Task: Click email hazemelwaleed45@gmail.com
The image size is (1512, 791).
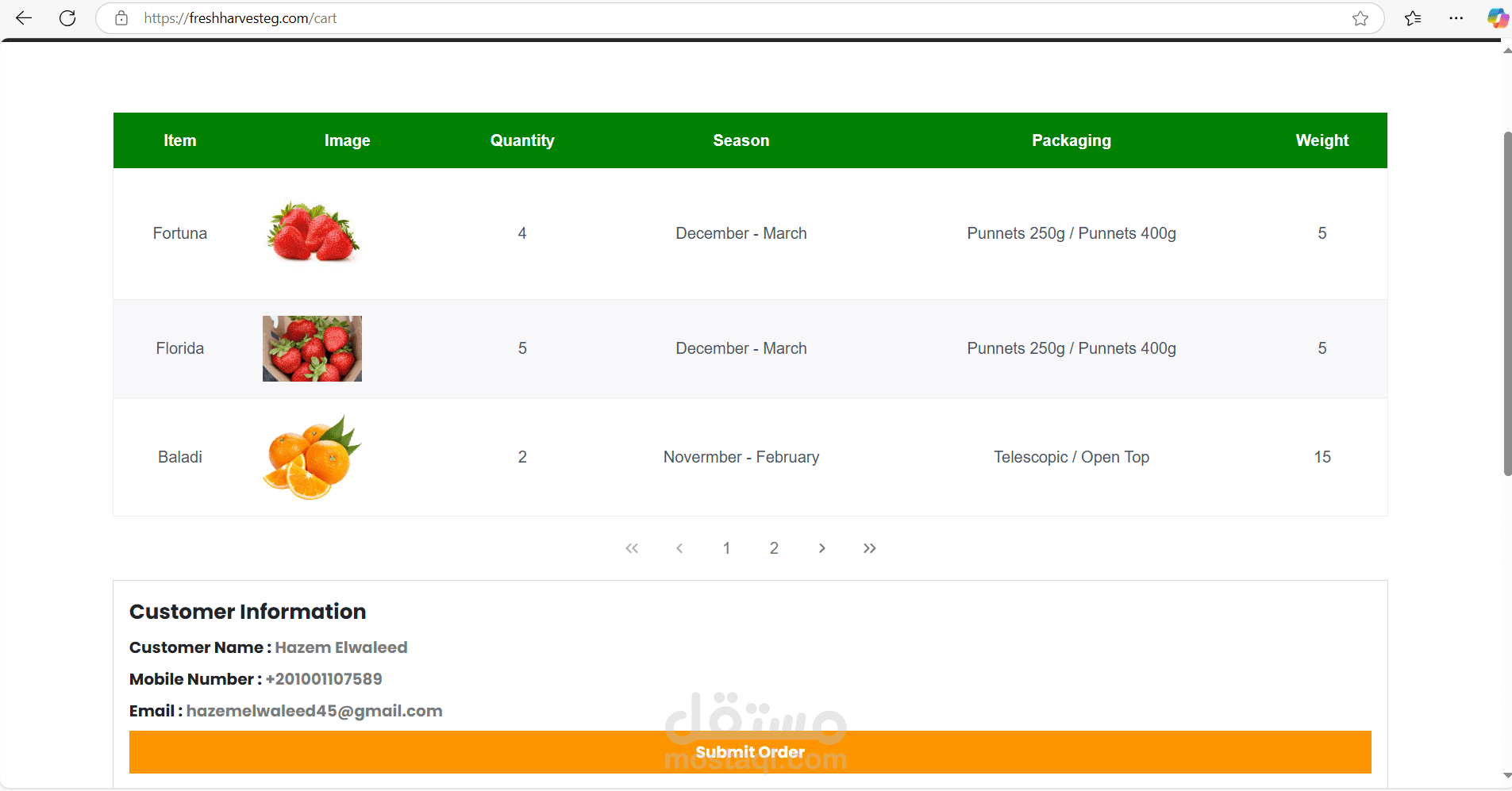Action: [x=314, y=711]
